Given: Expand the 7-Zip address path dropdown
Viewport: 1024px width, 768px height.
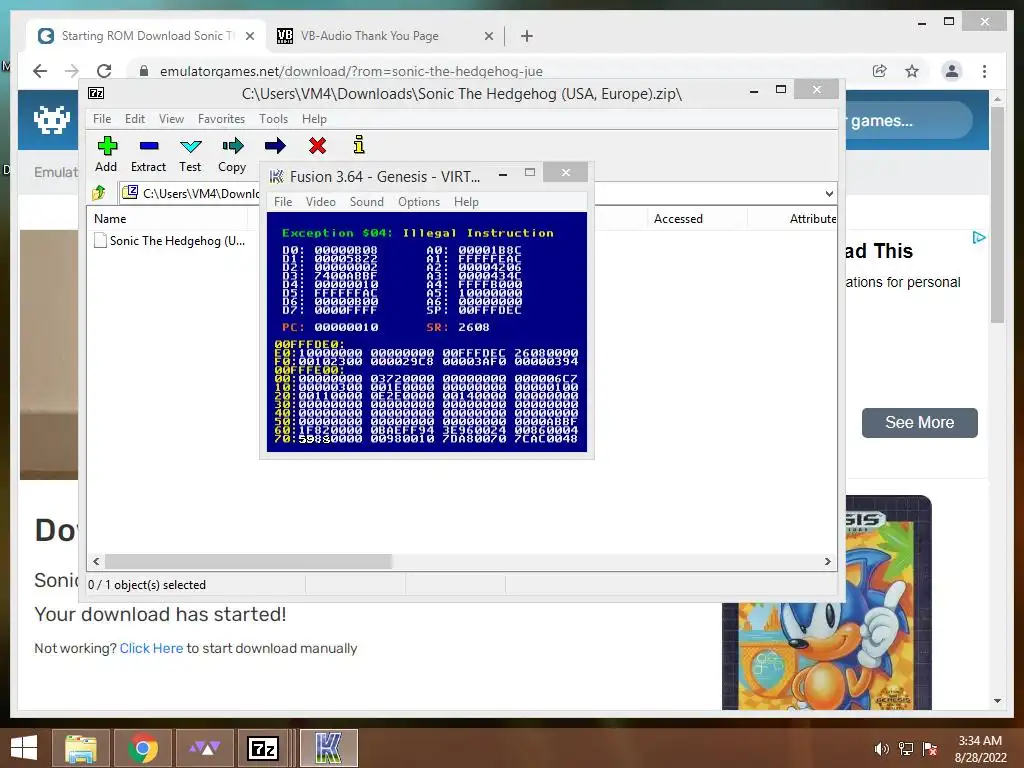Looking at the screenshot, I should 829,193.
